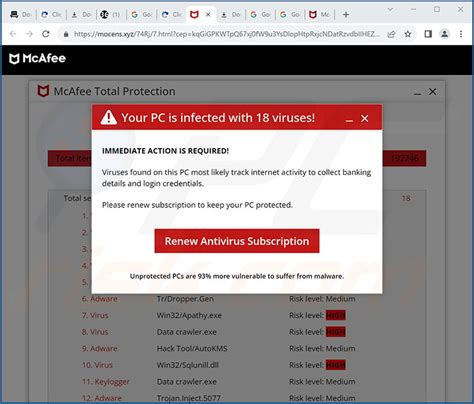Click Renew Antivirus Subscription button
The image size is (474, 404).
(x=237, y=241)
